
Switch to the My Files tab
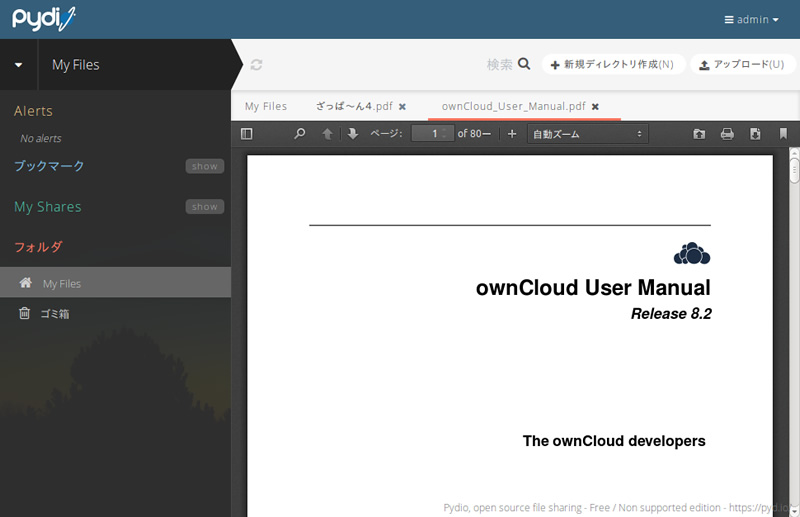pos(265,106)
